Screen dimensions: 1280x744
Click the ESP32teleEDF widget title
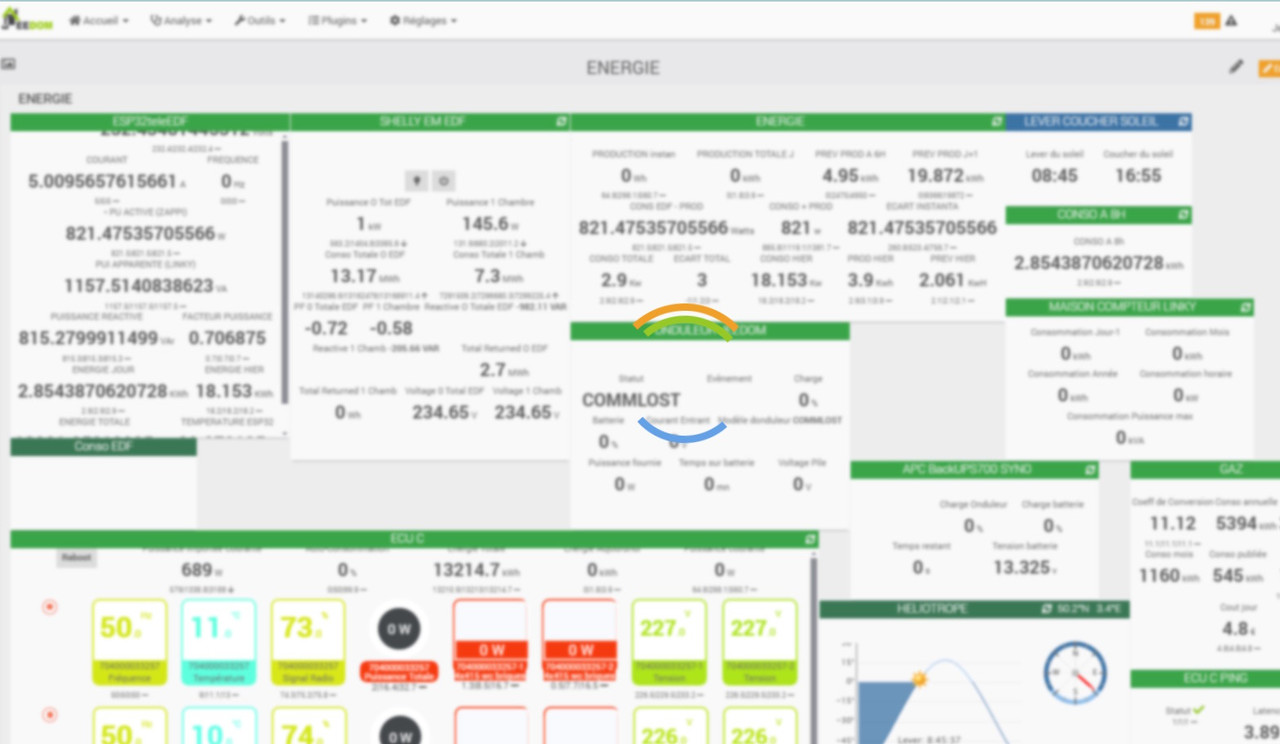click(150, 121)
